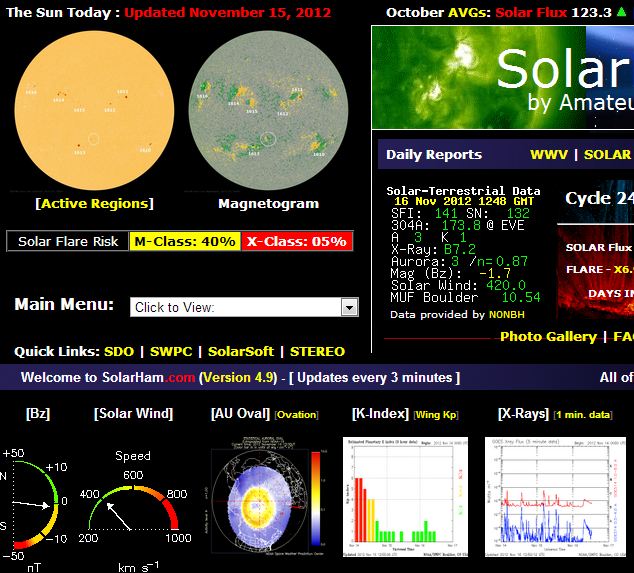Click the M-Class: 40% flare risk box
This screenshot has height=573, width=634.
tap(185, 241)
